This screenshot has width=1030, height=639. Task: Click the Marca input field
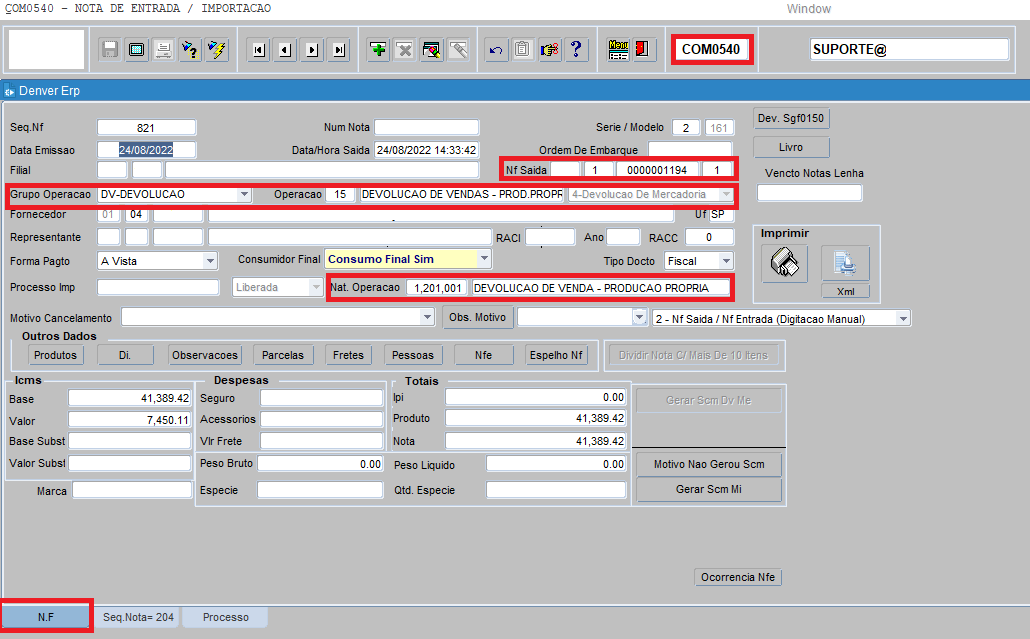131,490
